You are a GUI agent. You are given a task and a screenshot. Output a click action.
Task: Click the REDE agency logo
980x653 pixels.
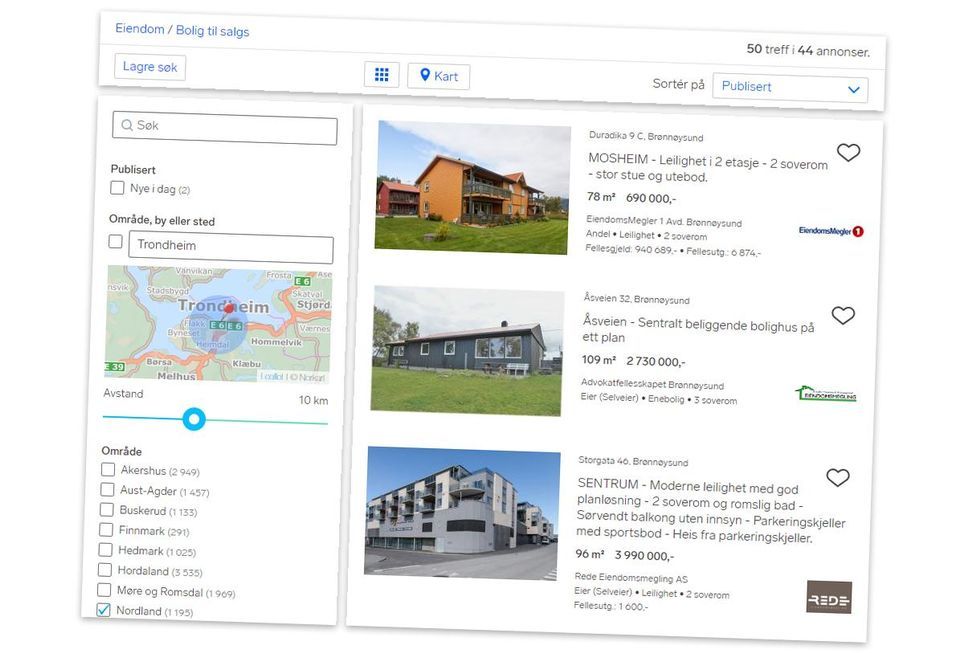[x=829, y=598]
